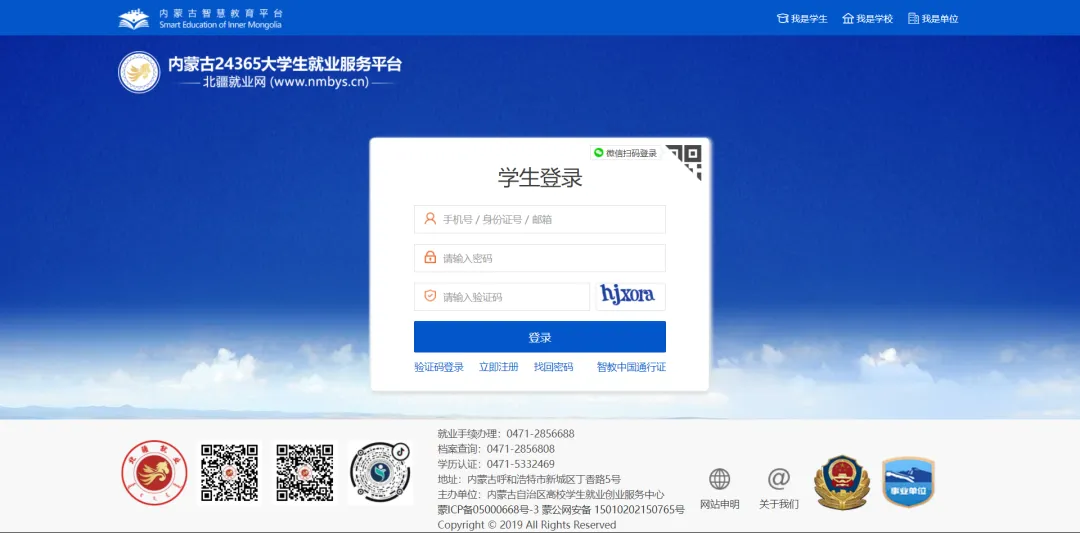Click the 北疆就业网 round emblem logo
Image resolution: width=1080 pixels, height=533 pixels.
(139, 72)
